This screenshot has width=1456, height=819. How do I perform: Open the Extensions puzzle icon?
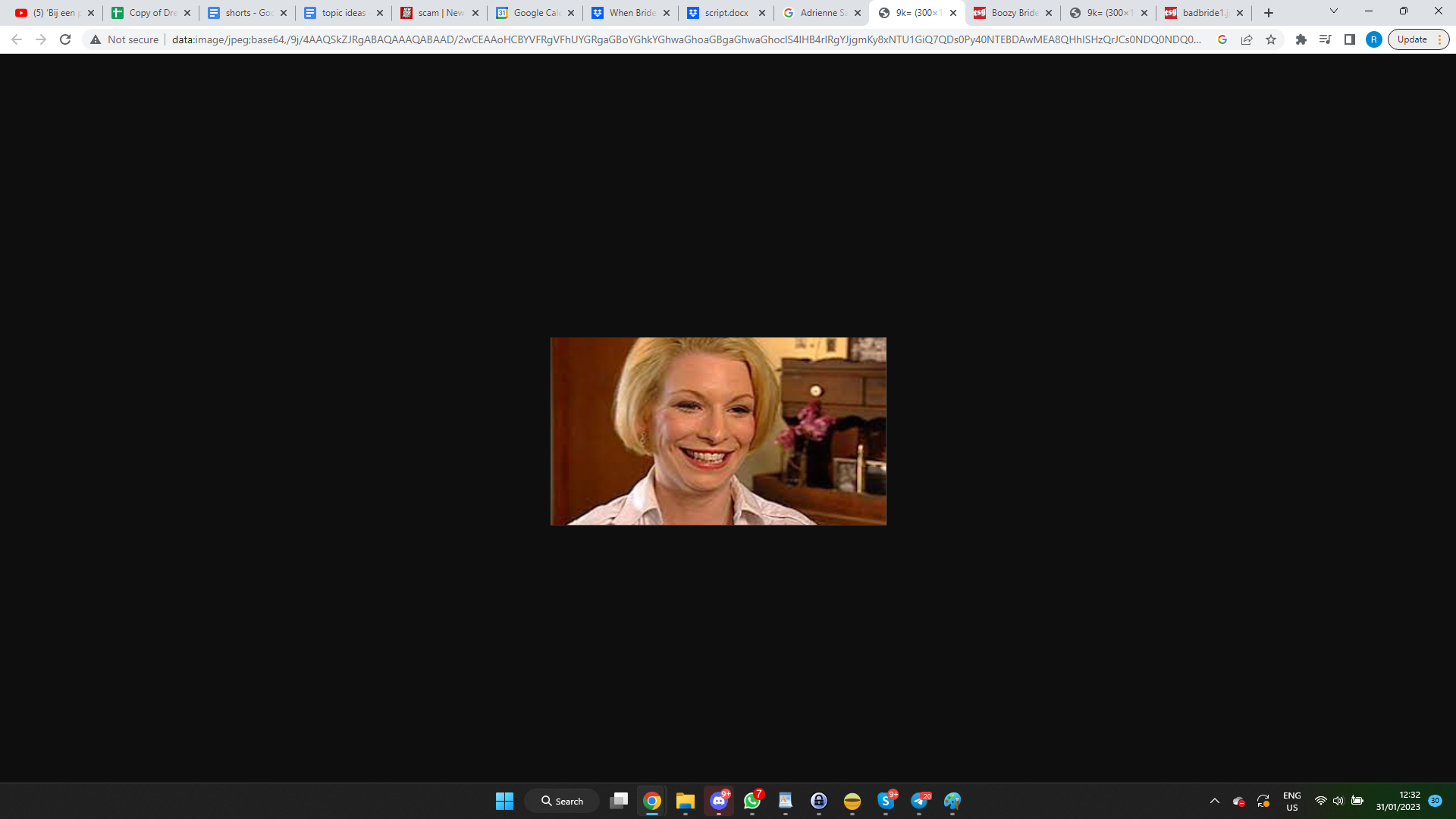pos(1301,39)
